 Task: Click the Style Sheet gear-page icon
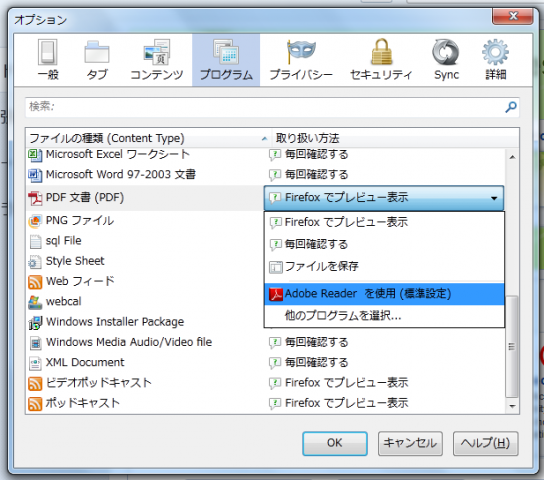click(35, 262)
